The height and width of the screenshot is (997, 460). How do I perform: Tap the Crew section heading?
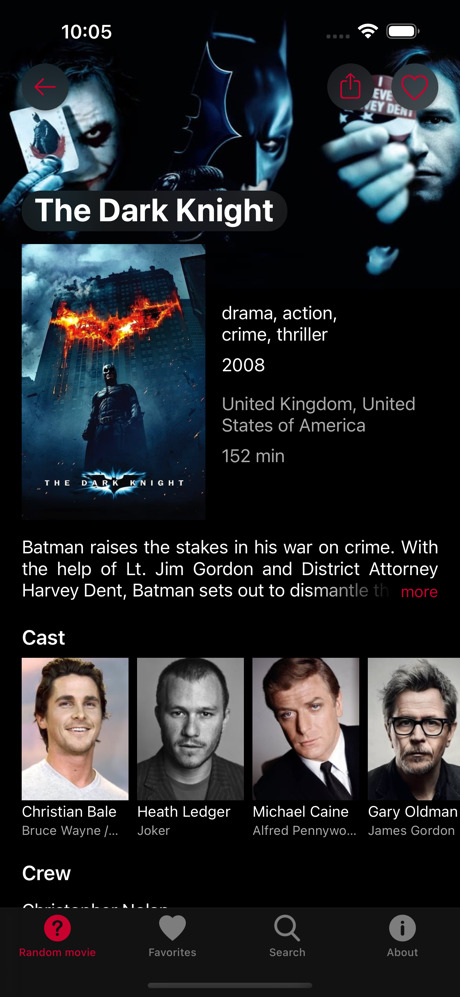(46, 873)
